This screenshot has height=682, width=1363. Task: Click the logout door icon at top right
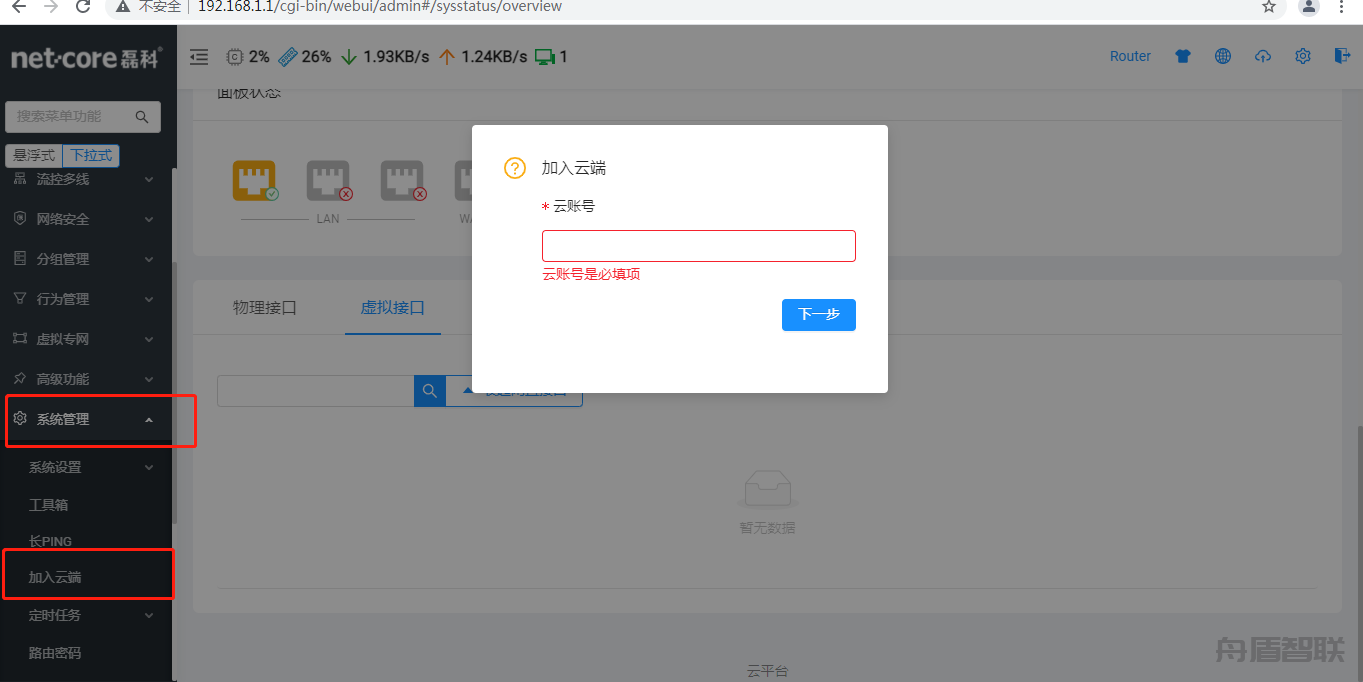1342,57
